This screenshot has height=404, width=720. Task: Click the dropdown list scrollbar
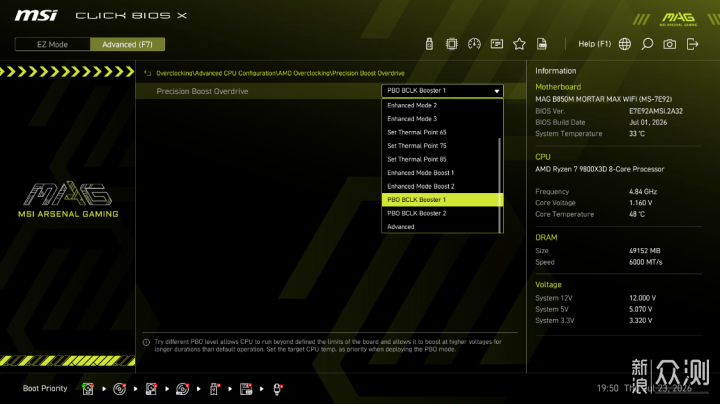[x=500, y=185]
